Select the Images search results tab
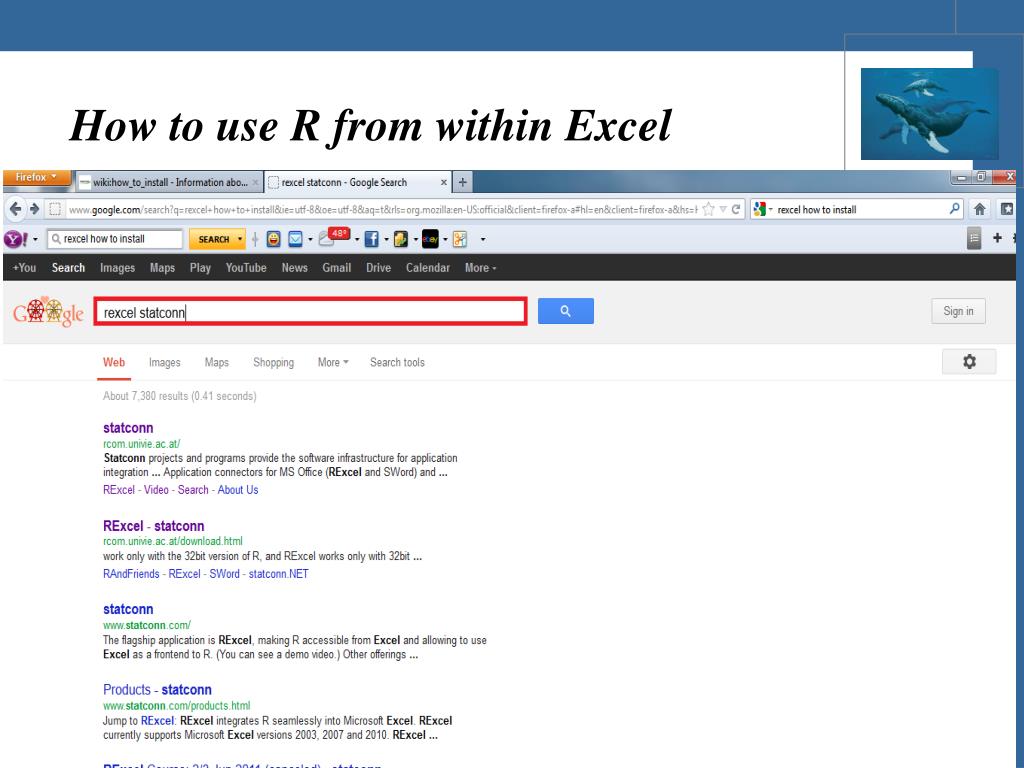The height and width of the screenshot is (768, 1024). coord(164,362)
